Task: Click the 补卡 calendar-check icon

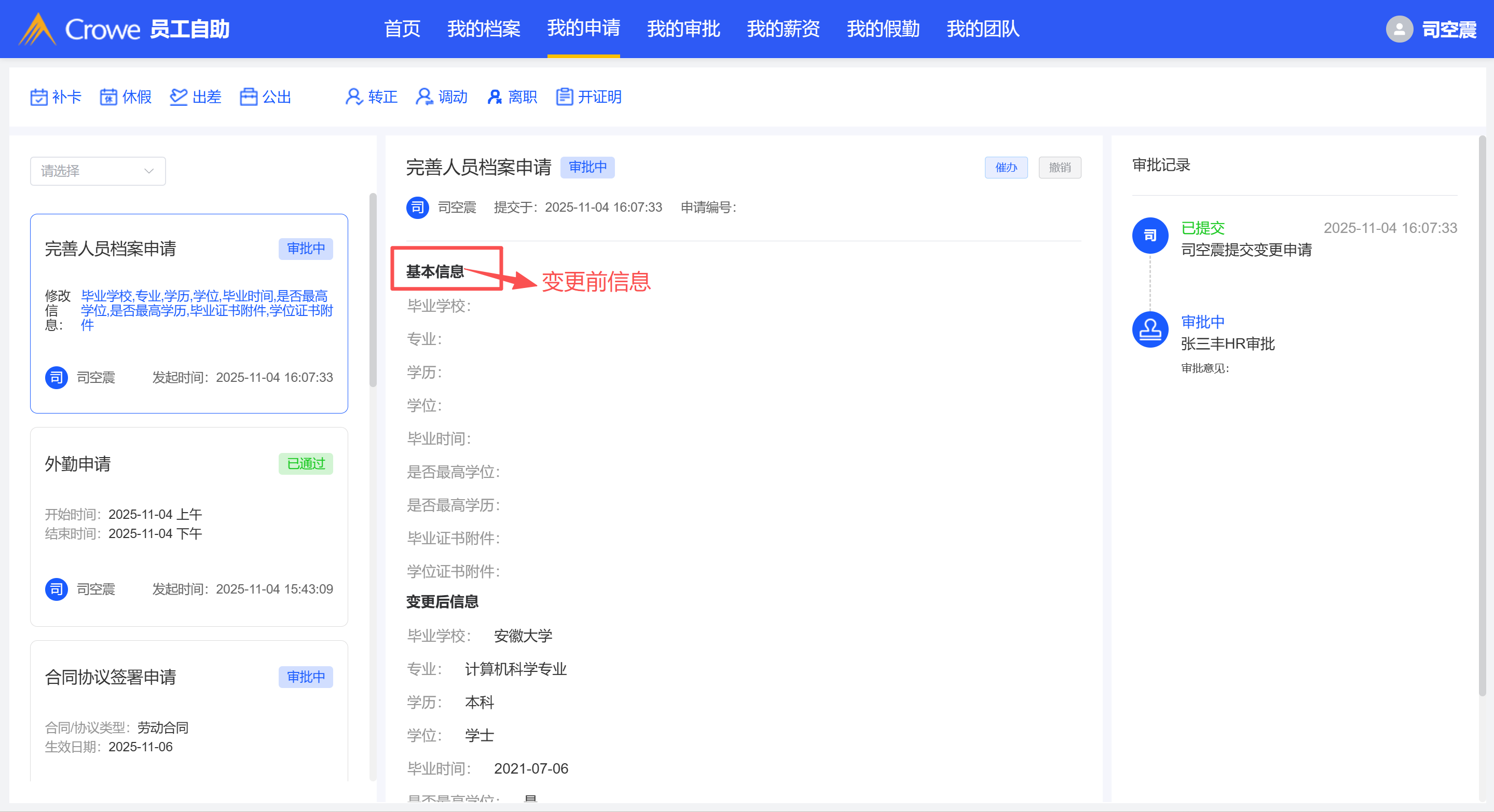Action: pyautogui.click(x=39, y=97)
